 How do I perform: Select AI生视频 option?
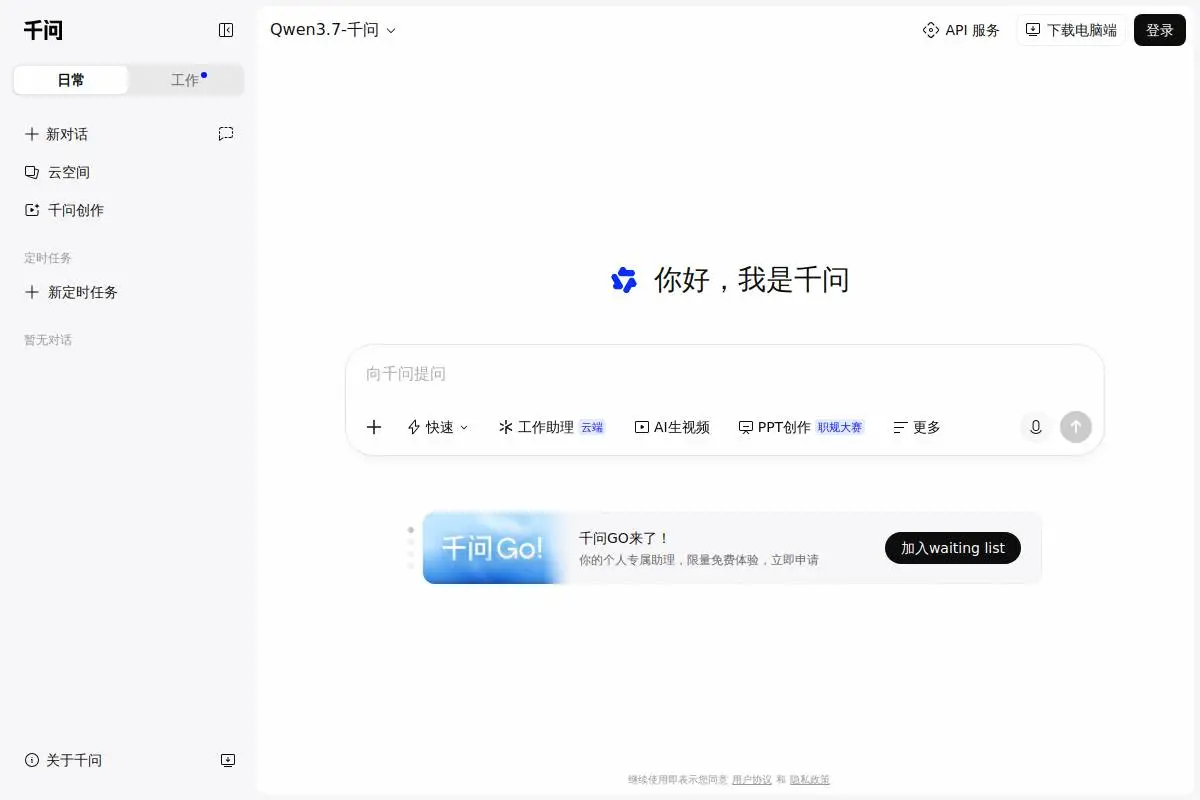(672, 427)
